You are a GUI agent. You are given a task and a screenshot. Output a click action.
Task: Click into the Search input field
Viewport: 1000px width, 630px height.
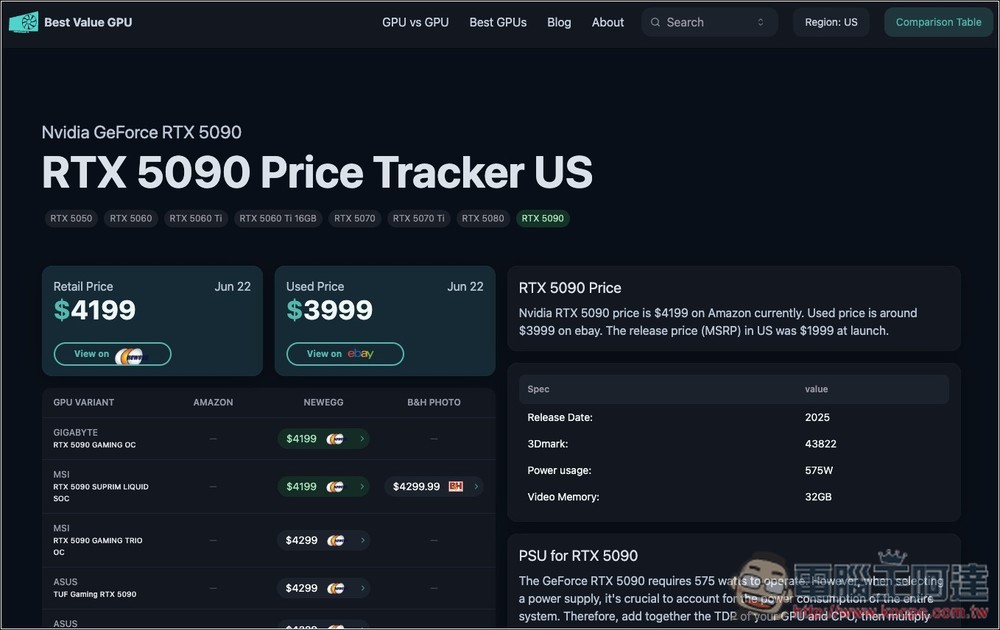(709, 22)
